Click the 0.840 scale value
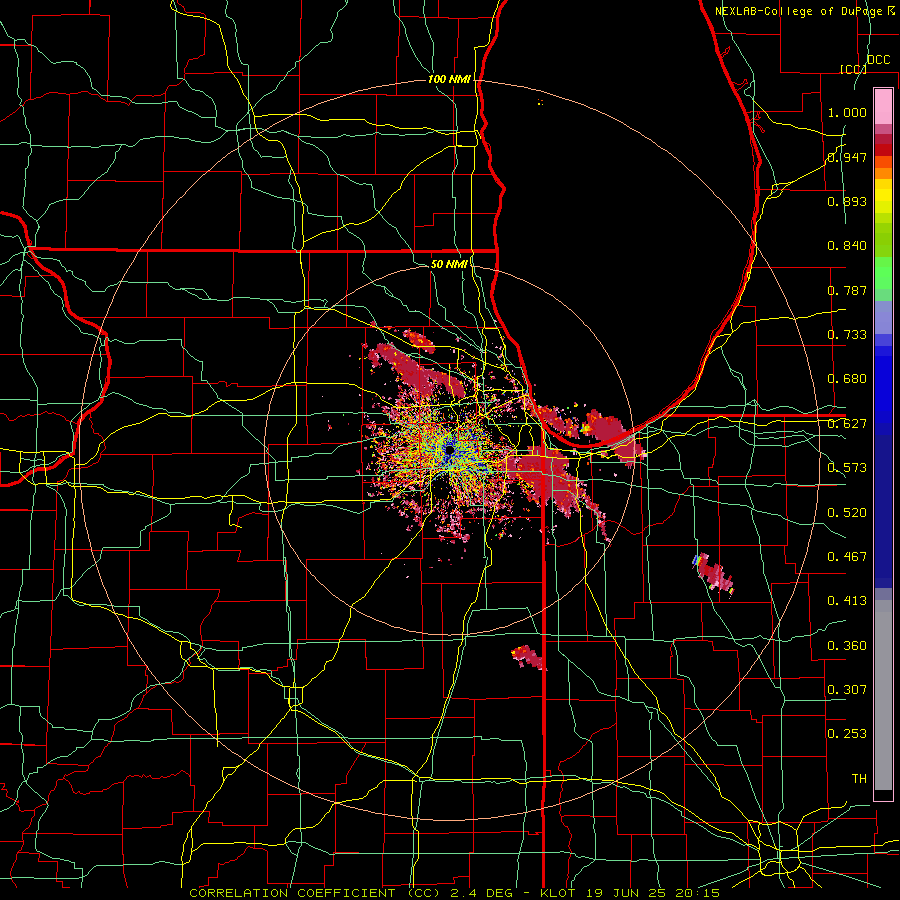Screen dimensions: 900x900 [x=847, y=246]
